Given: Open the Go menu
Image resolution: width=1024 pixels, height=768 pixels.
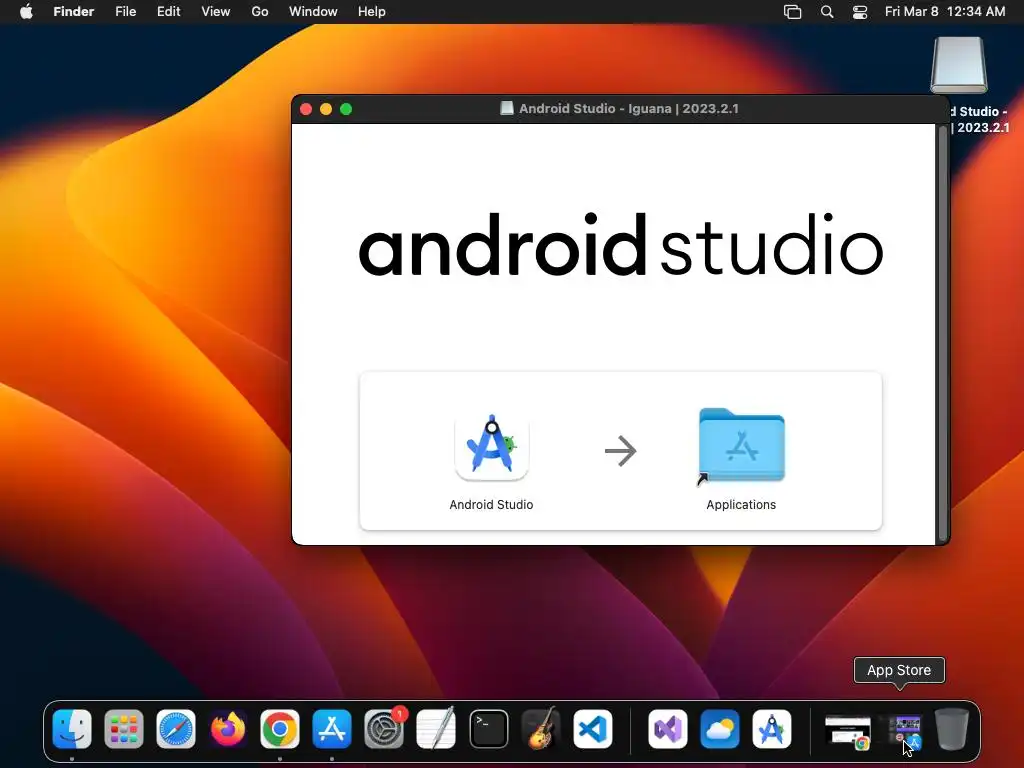Looking at the screenshot, I should [260, 11].
